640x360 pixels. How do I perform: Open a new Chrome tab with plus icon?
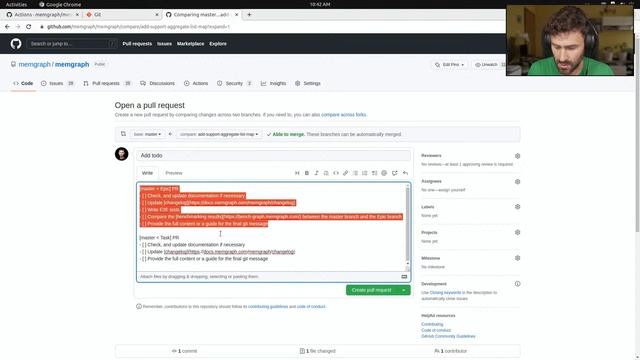click(x=249, y=15)
